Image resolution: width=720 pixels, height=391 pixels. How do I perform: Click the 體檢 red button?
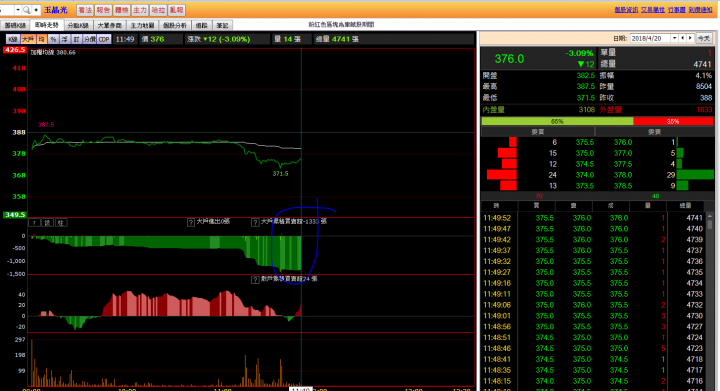tap(121, 10)
